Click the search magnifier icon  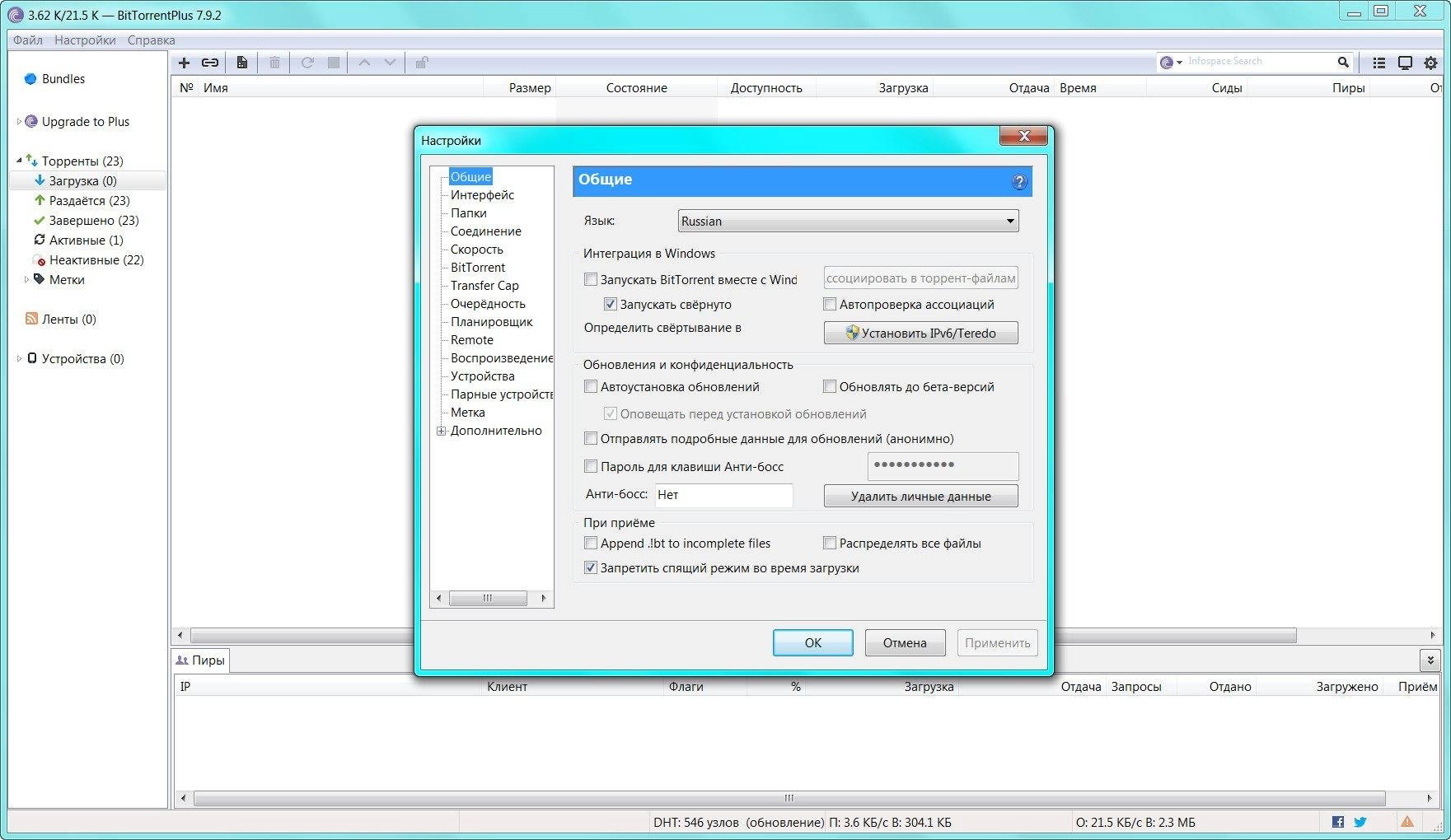pos(1343,62)
